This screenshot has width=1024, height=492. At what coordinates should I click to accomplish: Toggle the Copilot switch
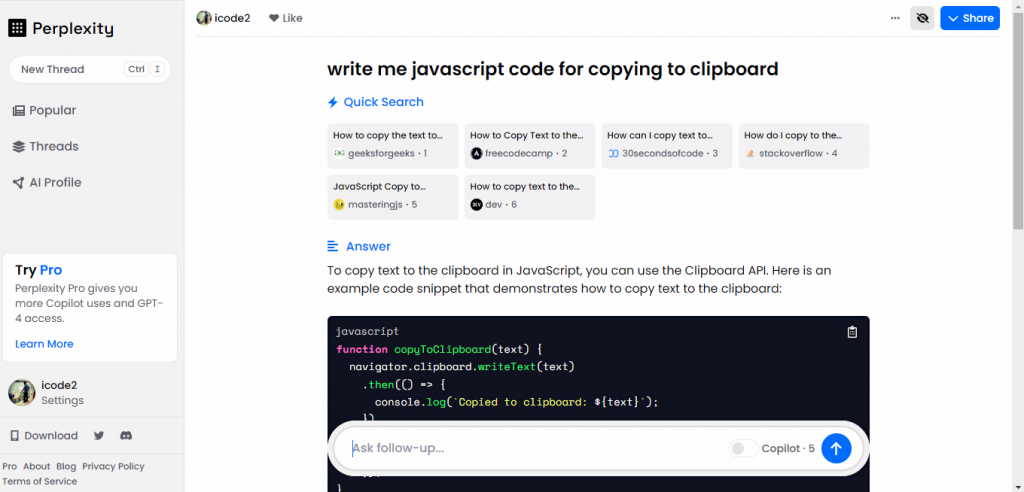click(743, 449)
